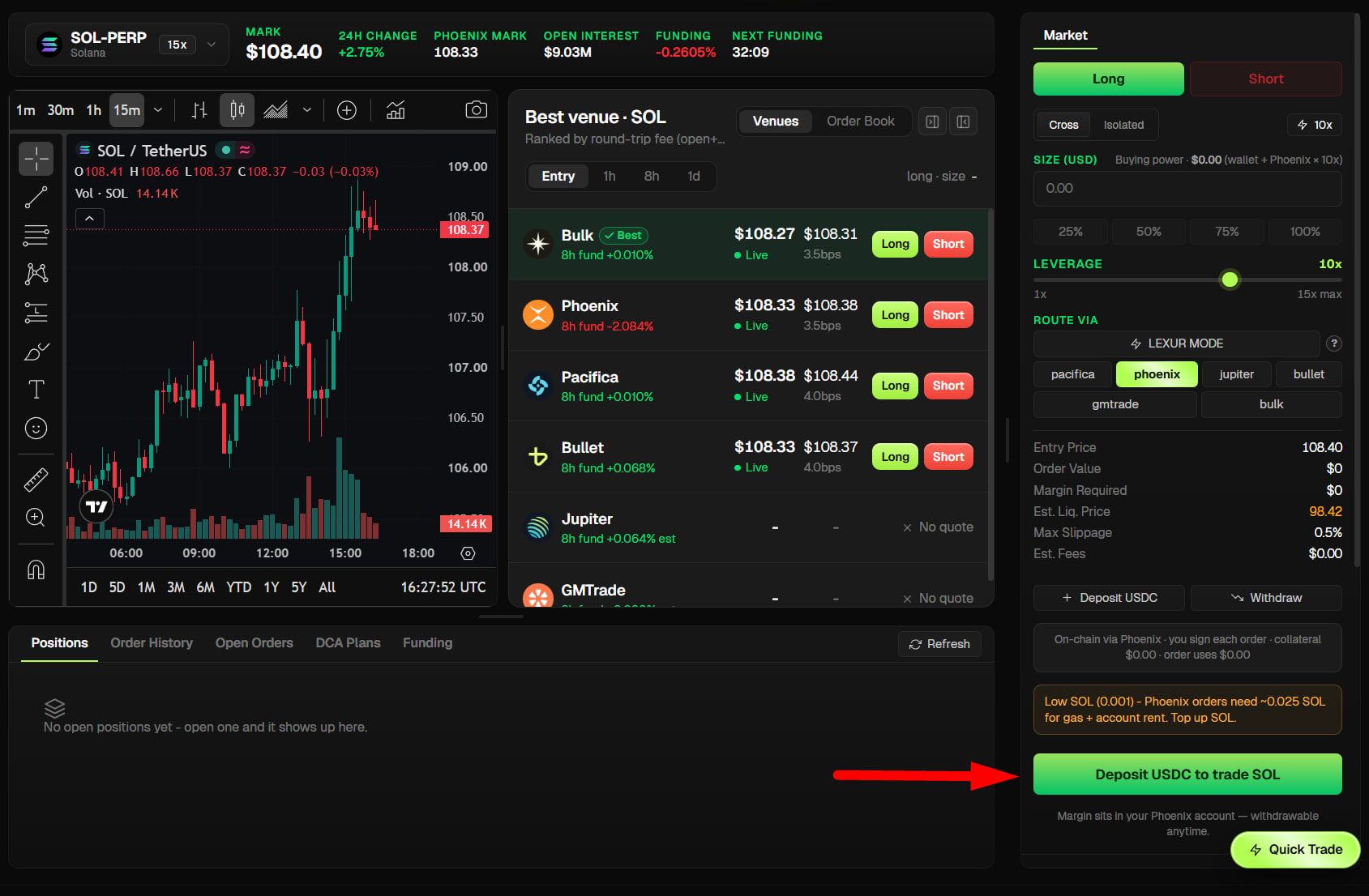Viewport: 1369px width, 896px height.
Task: Select the Short order side
Action: (x=1265, y=79)
